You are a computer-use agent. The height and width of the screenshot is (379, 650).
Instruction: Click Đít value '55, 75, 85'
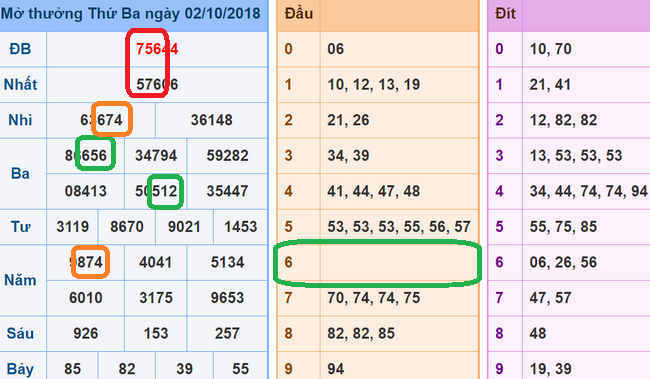(x=563, y=227)
